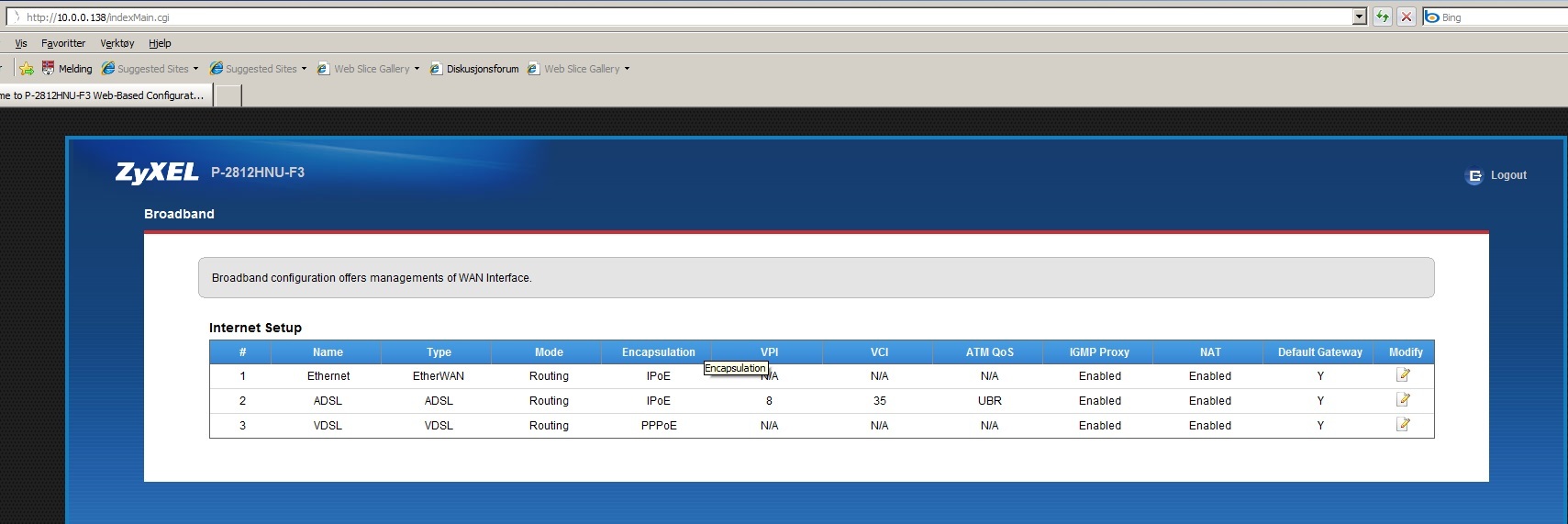1568x524 pixels.
Task: Select the VDSL name cell
Action: point(328,426)
